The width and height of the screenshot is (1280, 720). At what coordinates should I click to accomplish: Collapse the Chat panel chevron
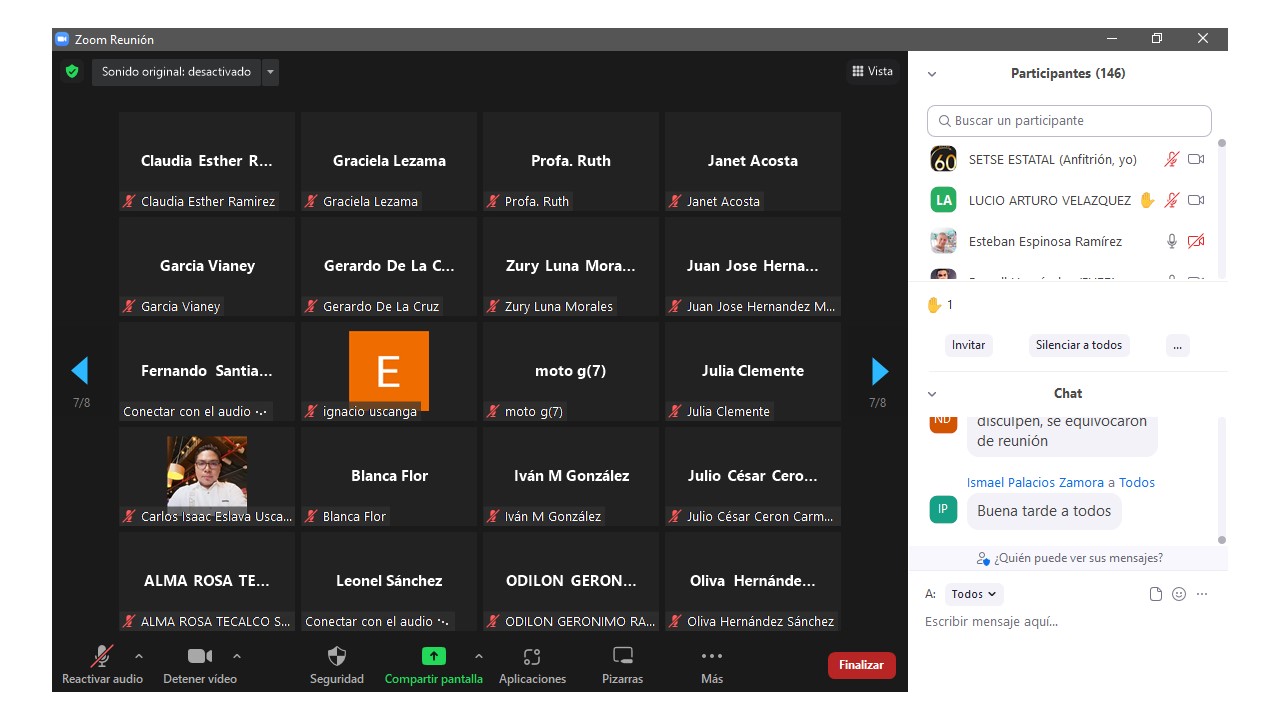(x=932, y=394)
